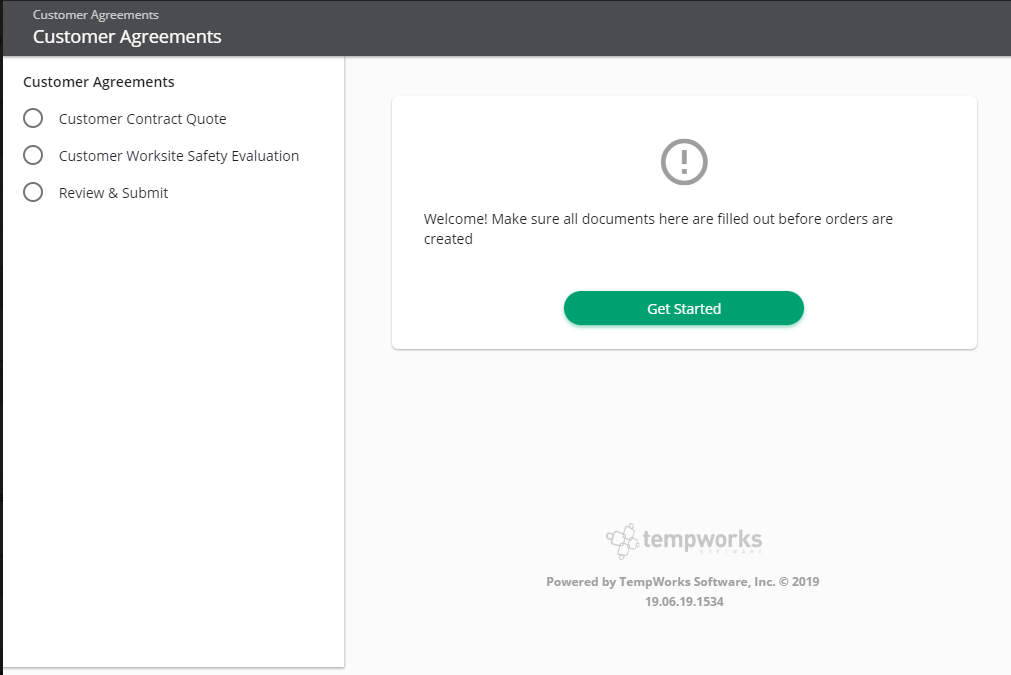Click the TempWorks logo icon
The width and height of the screenshot is (1011, 675).
click(622, 540)
